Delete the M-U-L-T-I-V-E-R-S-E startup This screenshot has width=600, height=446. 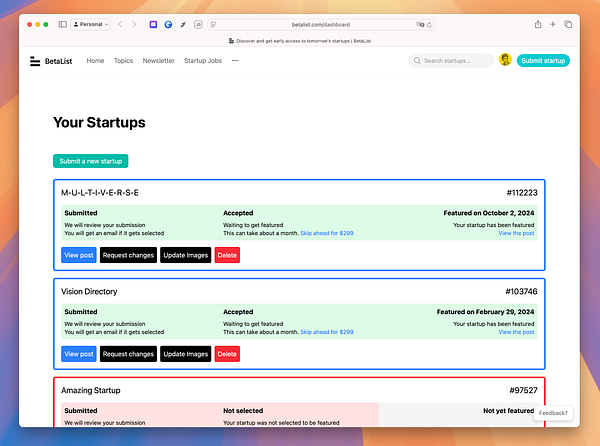tap(227, 255)
